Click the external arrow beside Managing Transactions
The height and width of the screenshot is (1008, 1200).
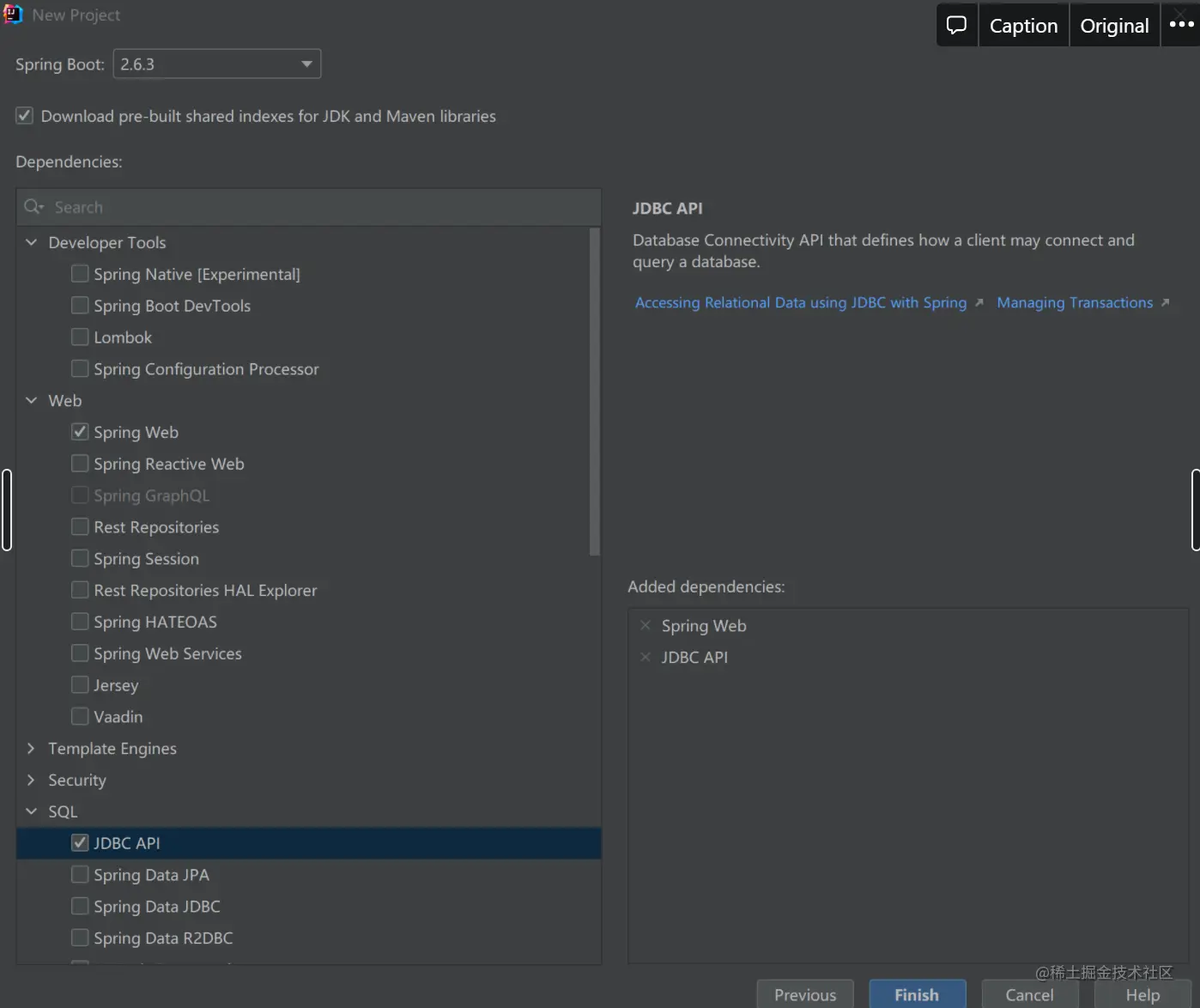click(1165, 302)
